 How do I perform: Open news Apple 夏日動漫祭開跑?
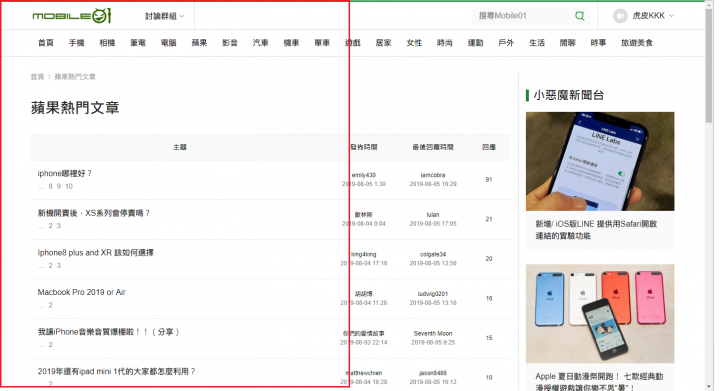coord(599,382)
